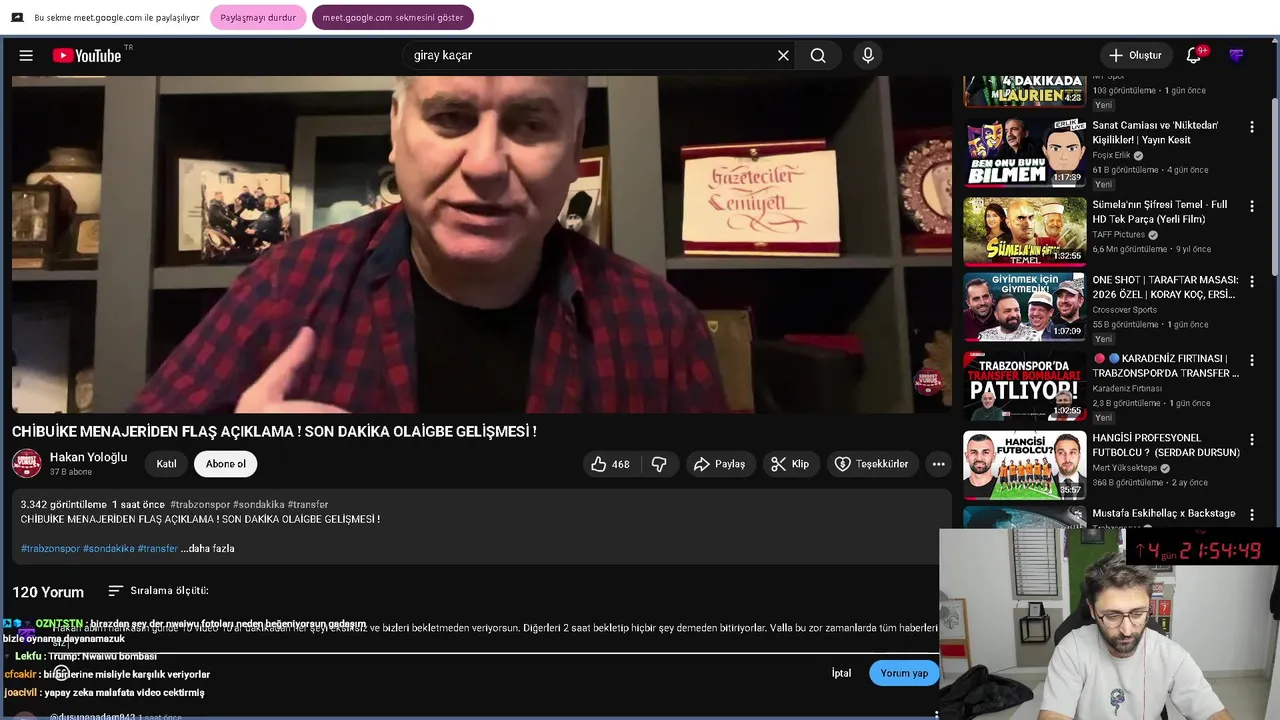Open Mustafa Eskihellaç x Backstage title

[x=1164, y=513]
